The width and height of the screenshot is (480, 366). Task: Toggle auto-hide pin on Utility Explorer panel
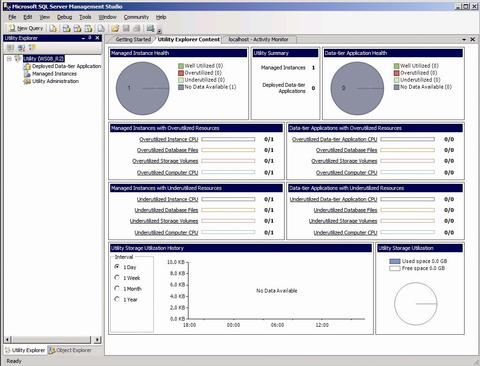click(90, 38)
